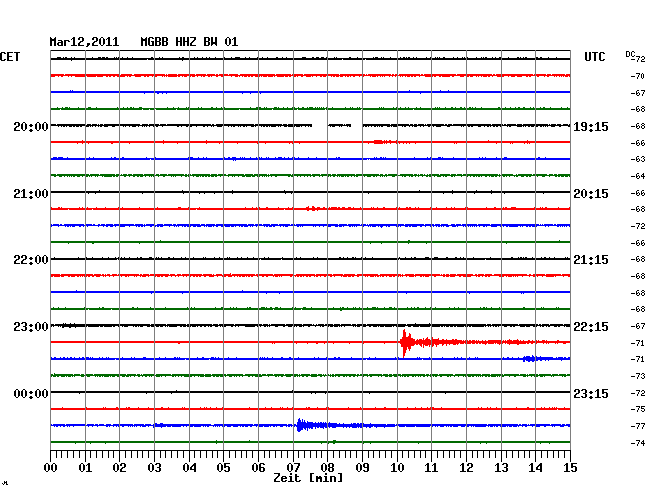Click the 23:15 UTC time label

591,393
